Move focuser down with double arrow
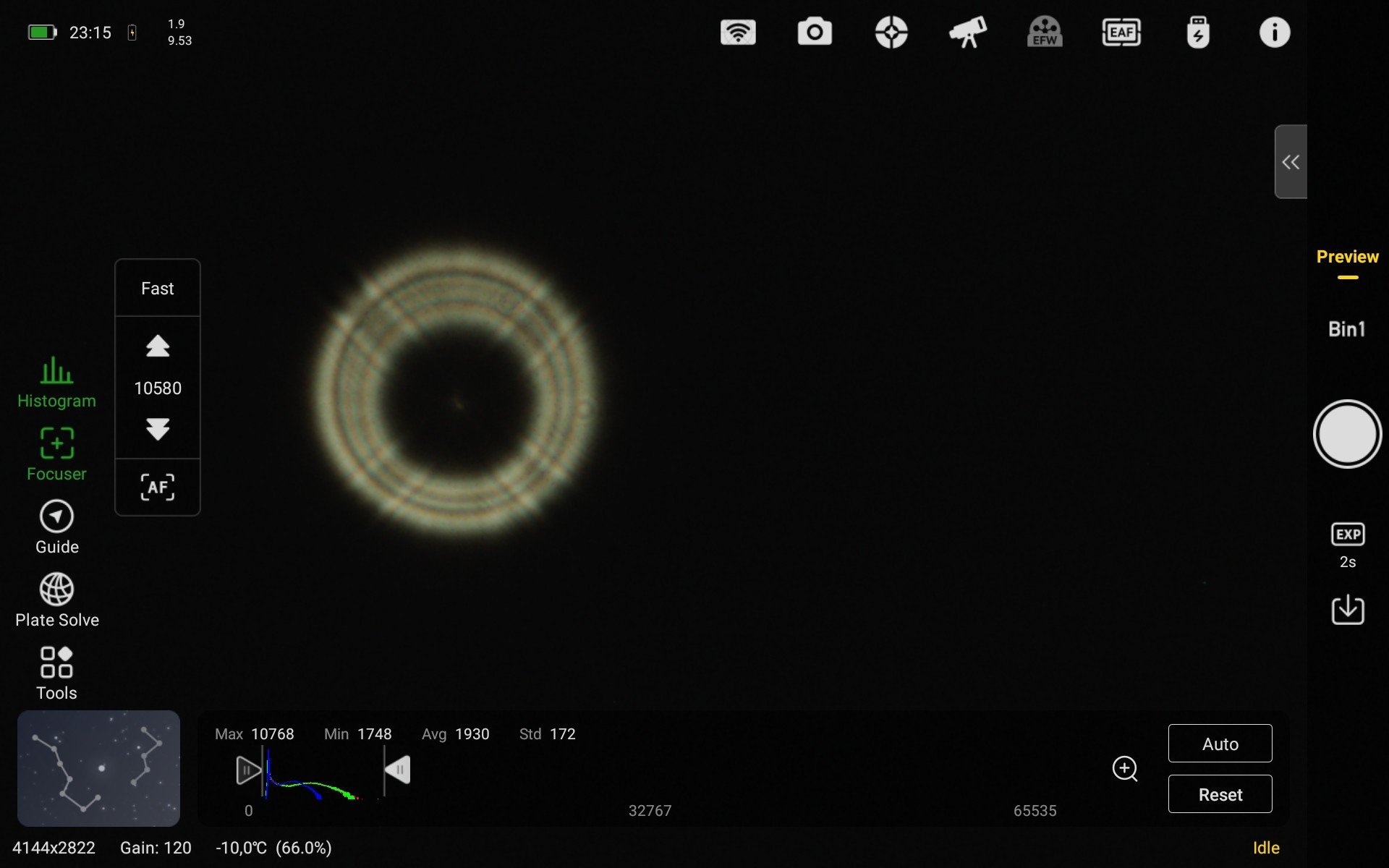1389x868 pixels. [158, 429]
